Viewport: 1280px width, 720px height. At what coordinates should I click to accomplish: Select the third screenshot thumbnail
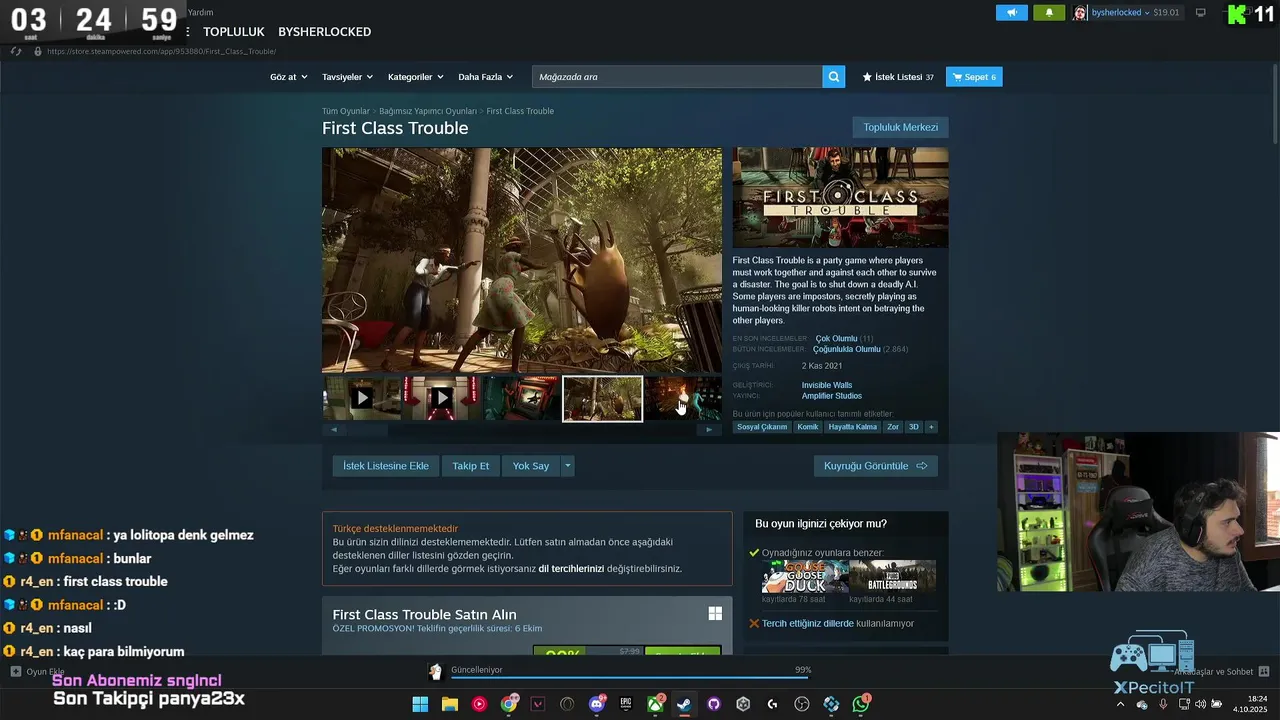coord(522,398)
